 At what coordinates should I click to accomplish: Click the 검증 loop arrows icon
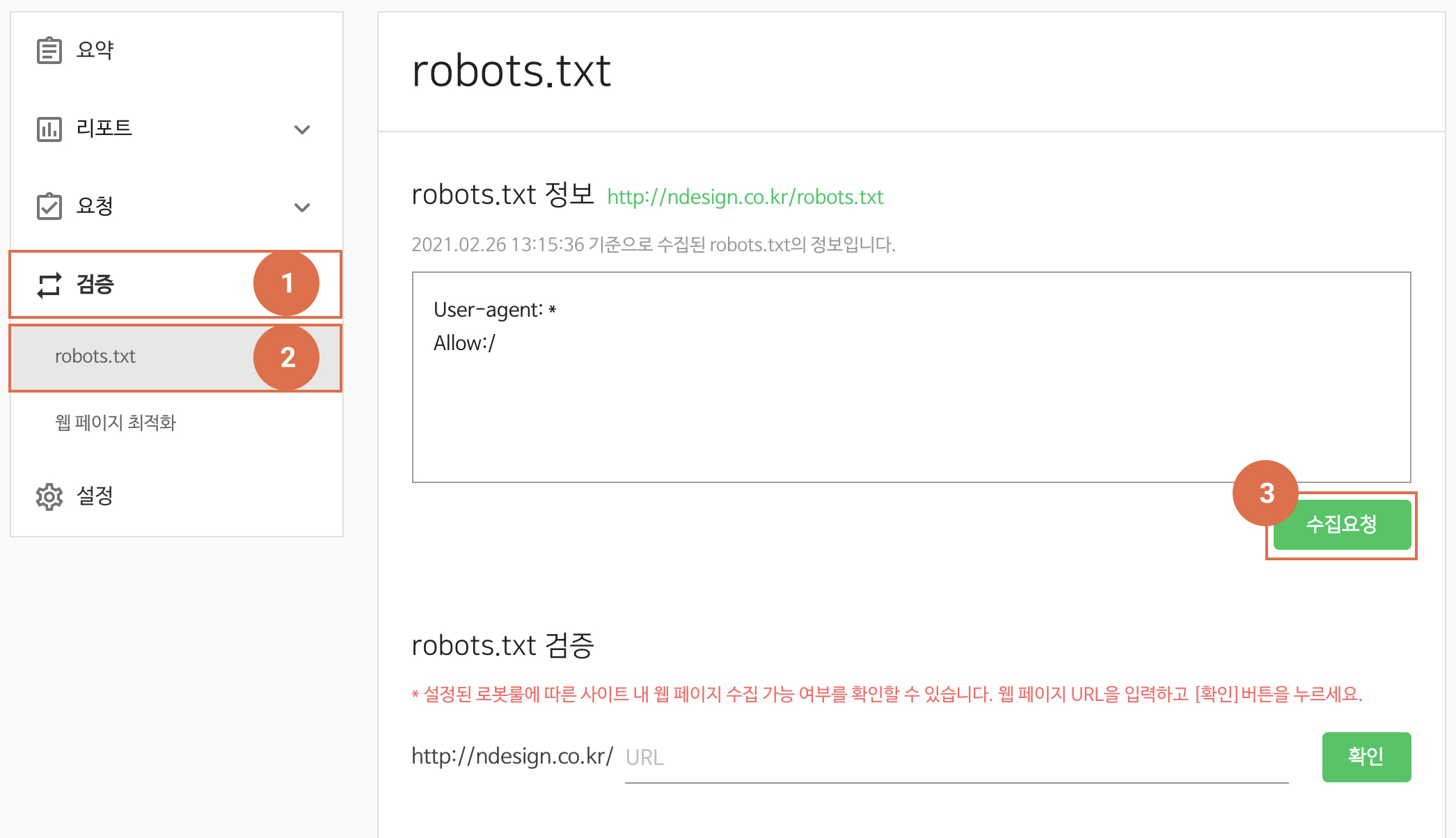click(x=49, y=285)
